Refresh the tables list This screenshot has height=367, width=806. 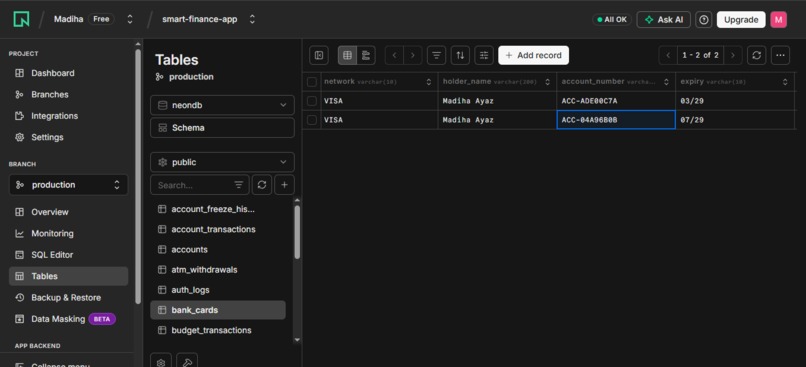[262, 185]
